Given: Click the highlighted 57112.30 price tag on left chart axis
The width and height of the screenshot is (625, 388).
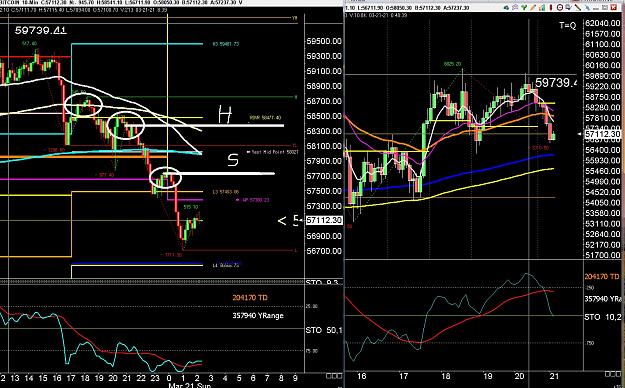Looking at the screenshot, I should (x=324, y=220).
